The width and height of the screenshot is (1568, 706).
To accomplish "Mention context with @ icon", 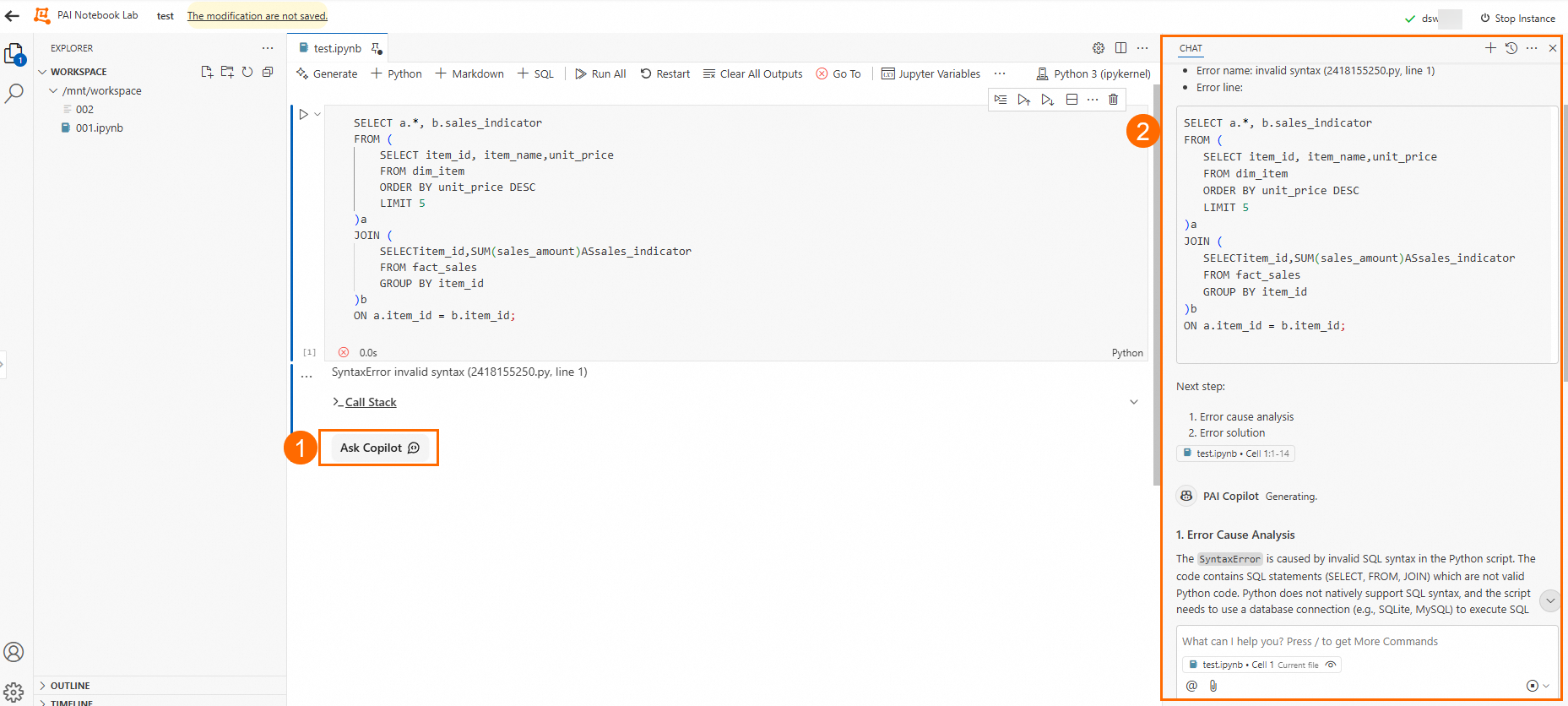I will click(1191, 686).
